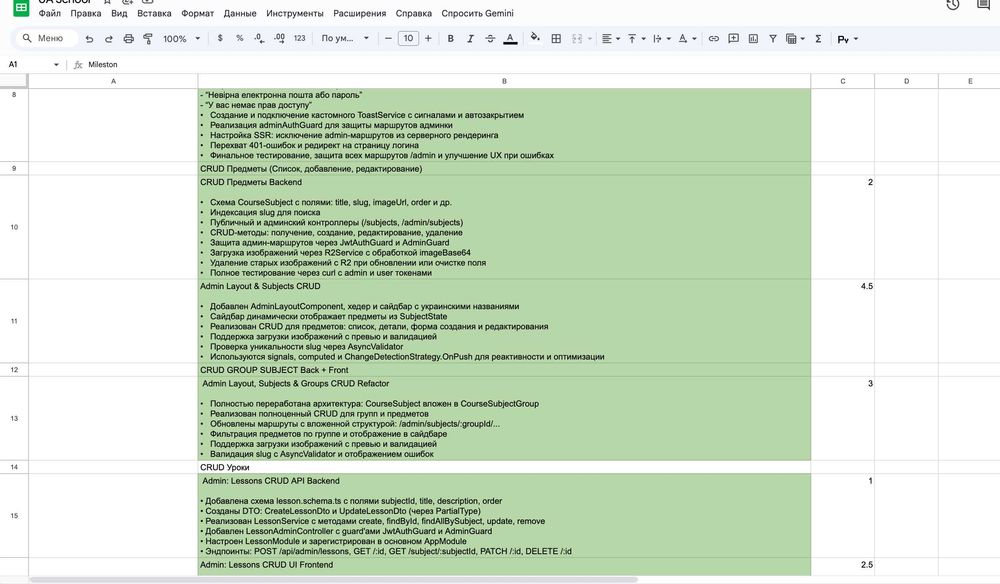The image size is (1000, 584).
Task: Increase decimal places
Action: click(279, 38)
